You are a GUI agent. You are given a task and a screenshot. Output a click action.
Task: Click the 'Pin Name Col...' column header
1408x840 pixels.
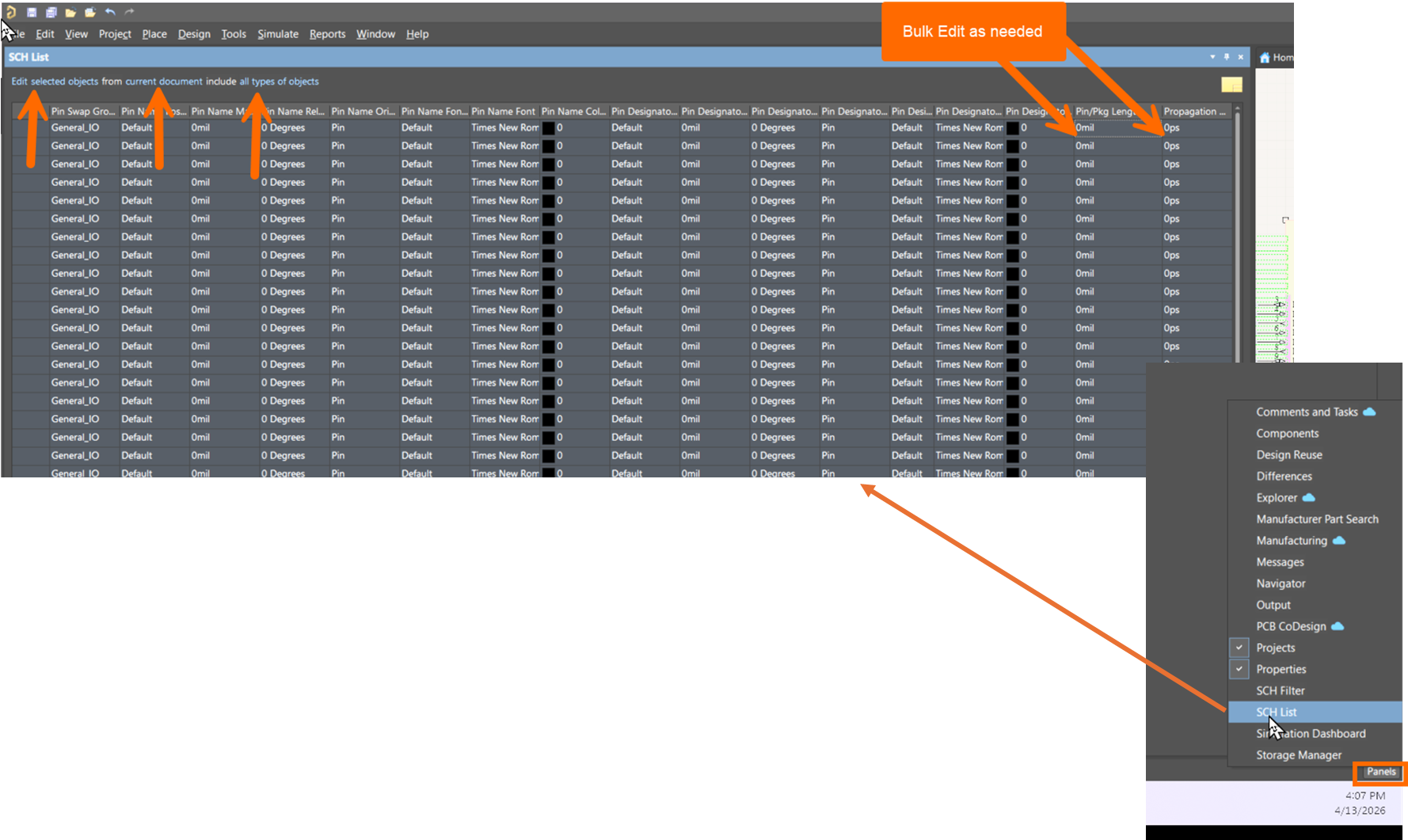pyautogui.click(x=573, y=112)
